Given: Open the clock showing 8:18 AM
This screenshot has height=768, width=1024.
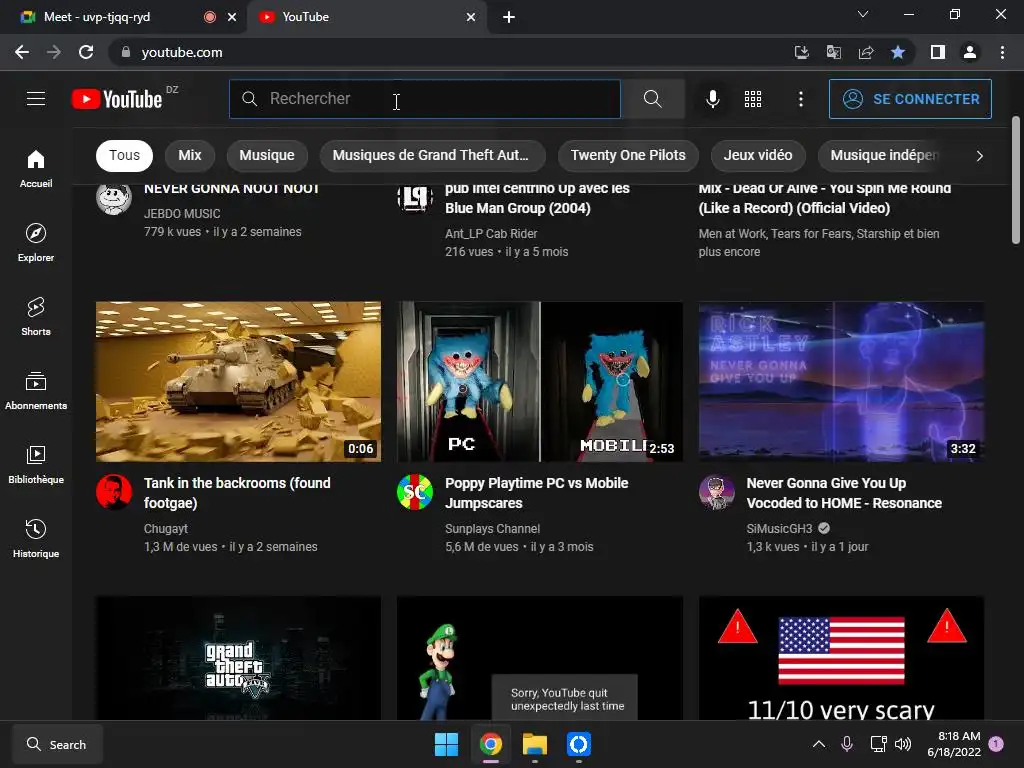Looking at the screenshot, I should coord(954,744).
